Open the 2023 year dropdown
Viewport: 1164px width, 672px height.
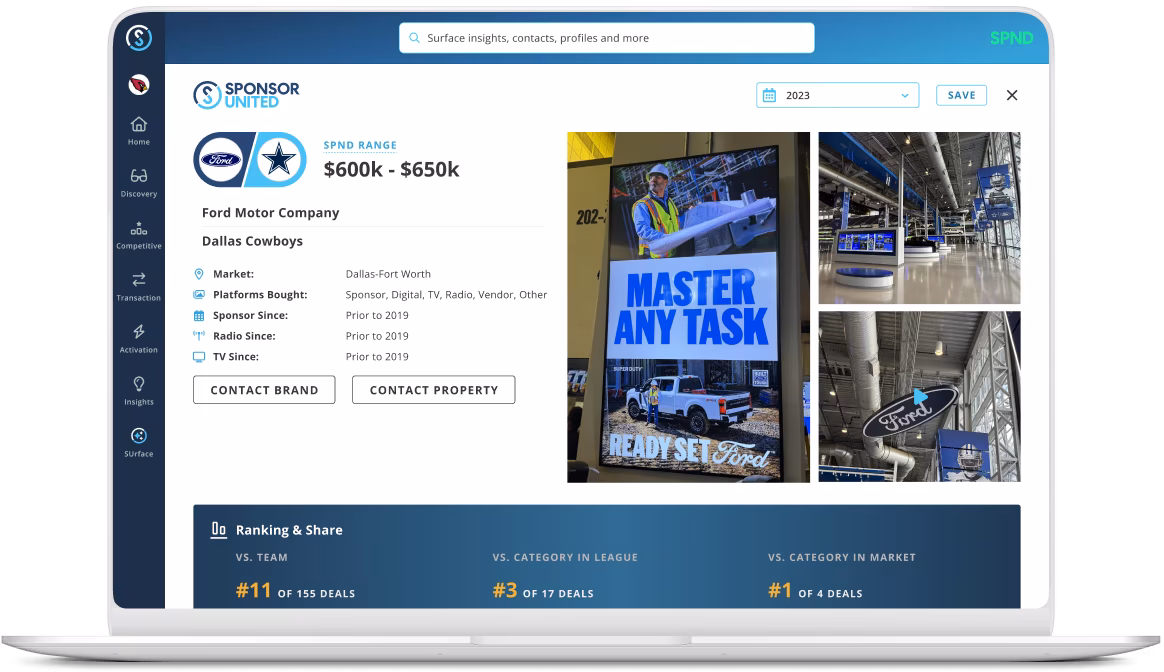click(837, 95)
